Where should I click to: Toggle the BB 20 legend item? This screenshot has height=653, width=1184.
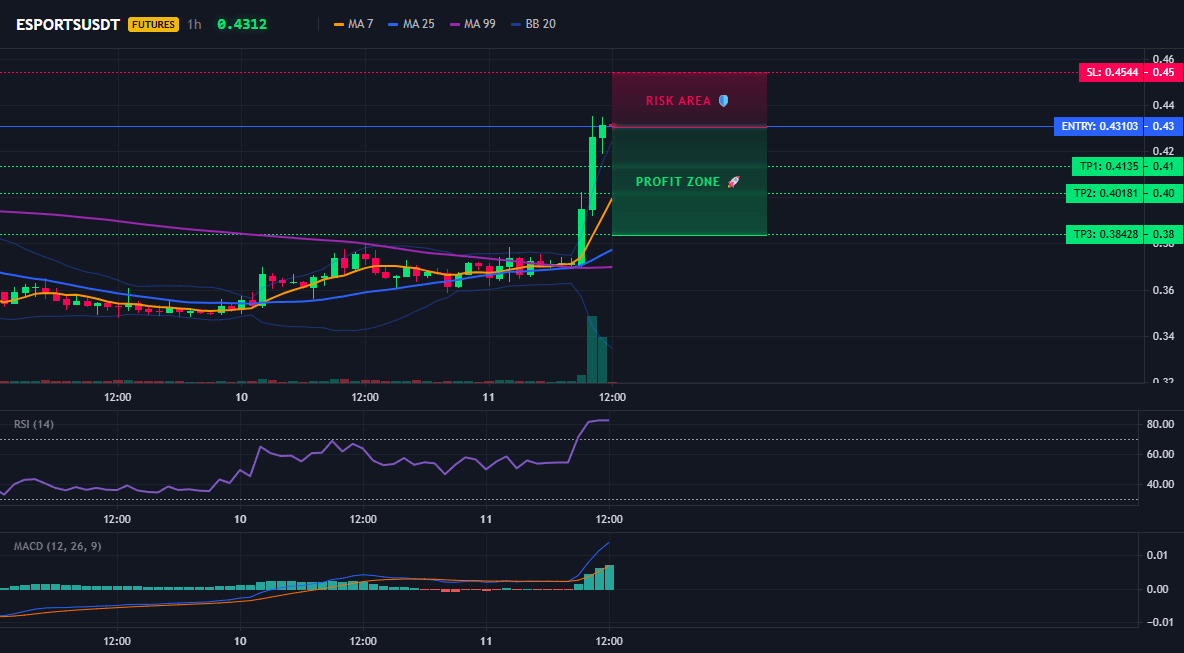coord(533,24)
